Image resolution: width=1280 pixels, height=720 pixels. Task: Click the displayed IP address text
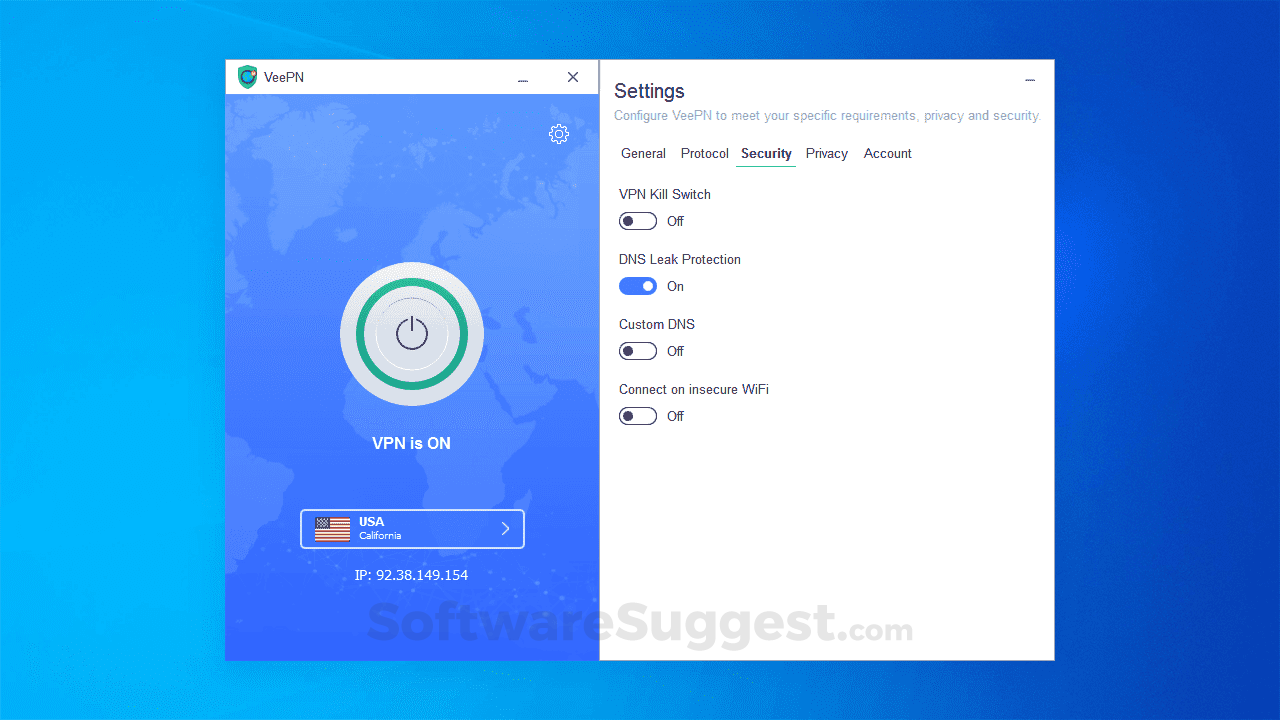412,575
